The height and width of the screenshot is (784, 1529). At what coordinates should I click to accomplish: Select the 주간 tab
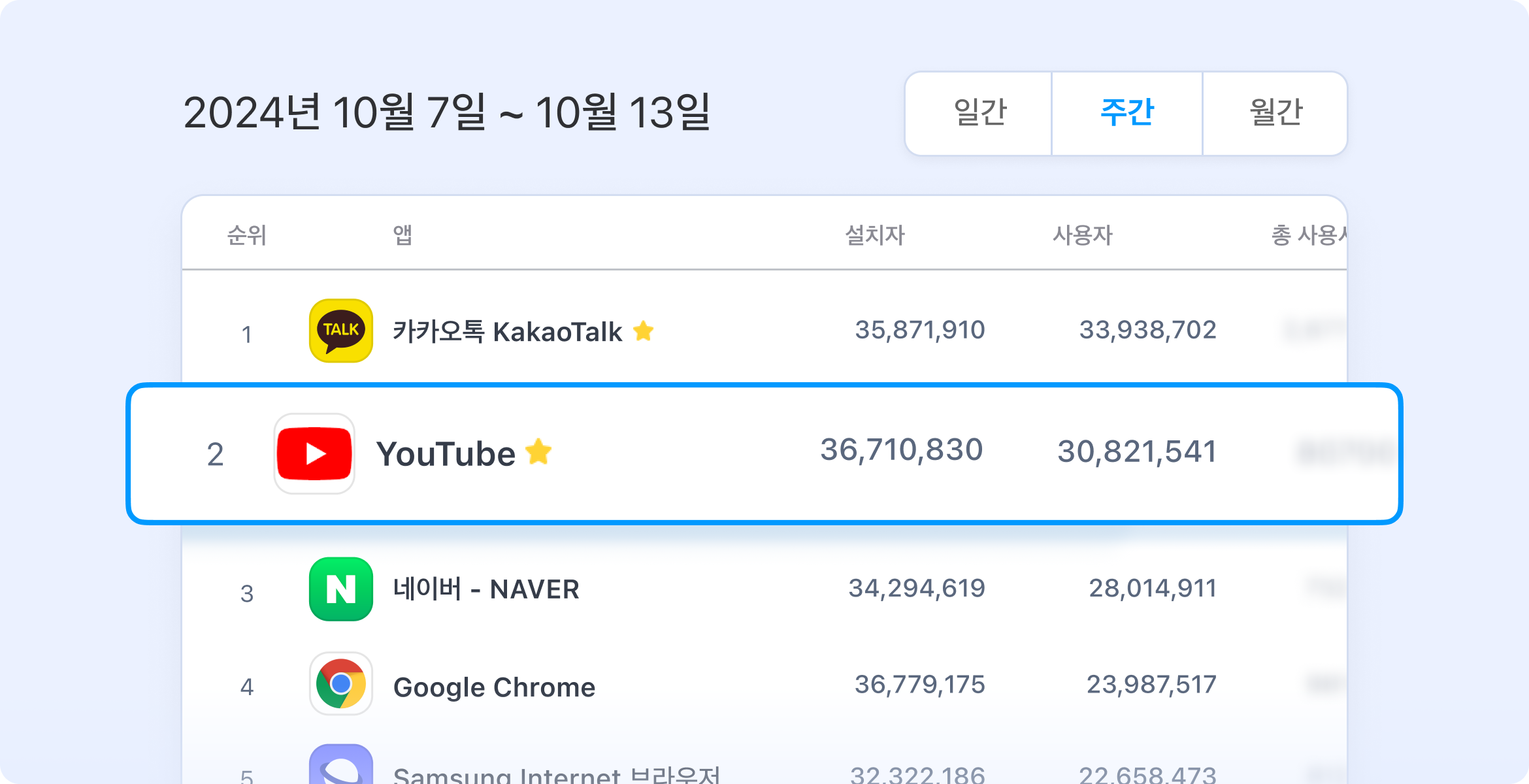(x=1127, y=113)
